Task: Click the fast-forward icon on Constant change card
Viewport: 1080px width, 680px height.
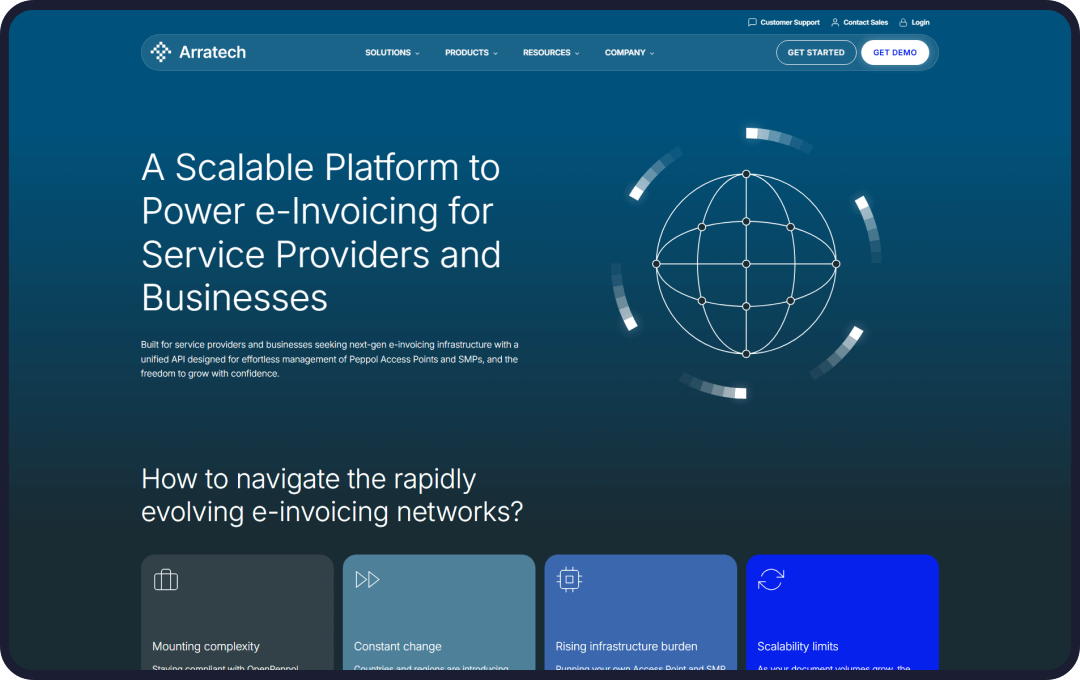Action: [367, 579]
